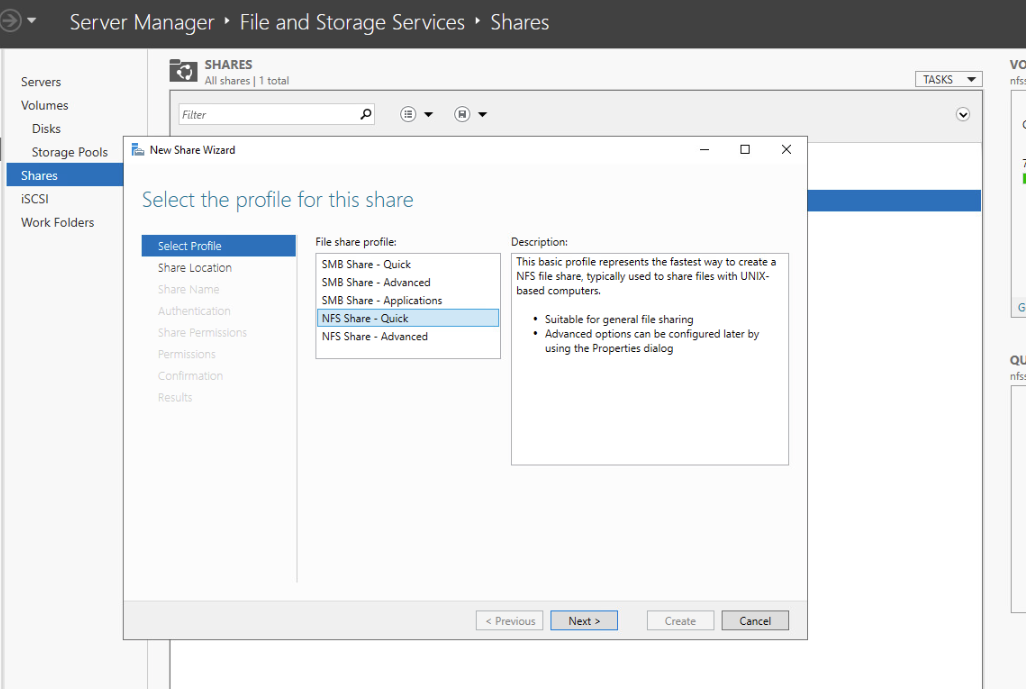Click the Shares tile icon
The image size is (1026, 689).
tap(183, 70)
